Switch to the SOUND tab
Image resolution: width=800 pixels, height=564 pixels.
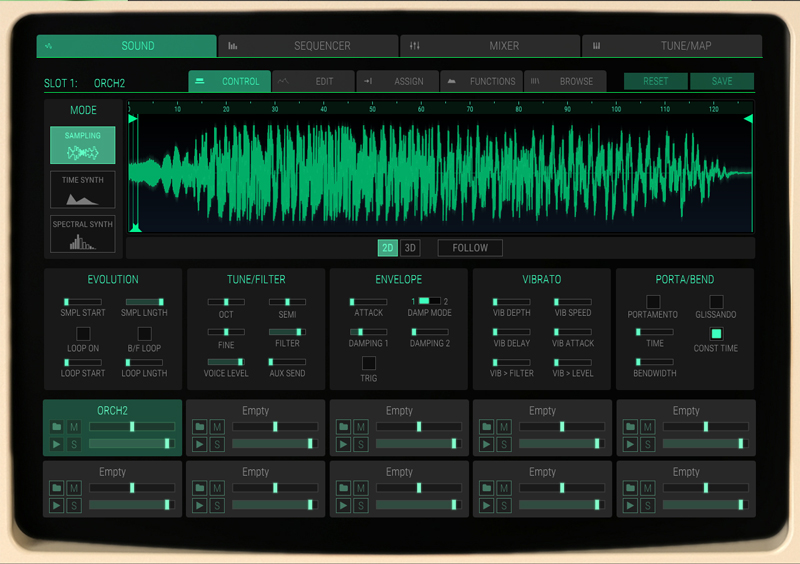pos(127,46)
